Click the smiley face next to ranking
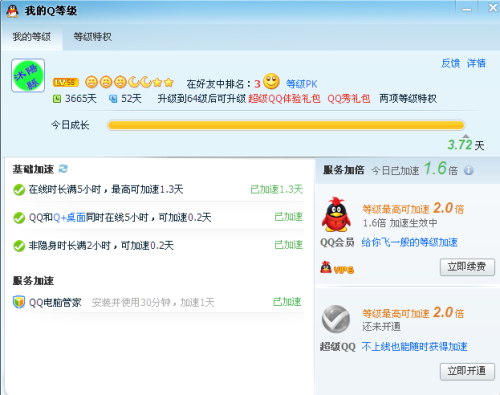500x395 pixels. 271,81
